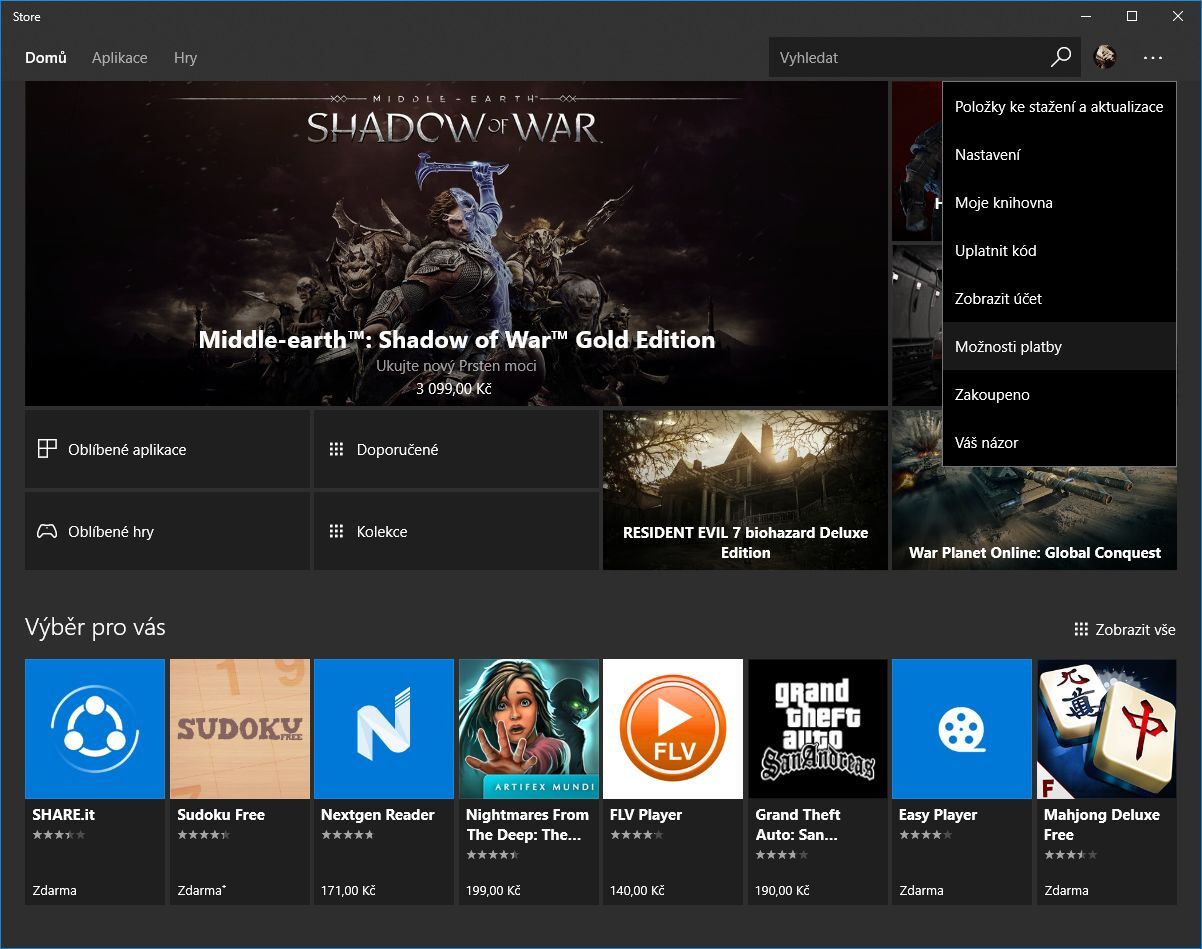Click the grid icon on Oblíbené aplikace tile
1202x949 pixels.
[x=47, y=449]
